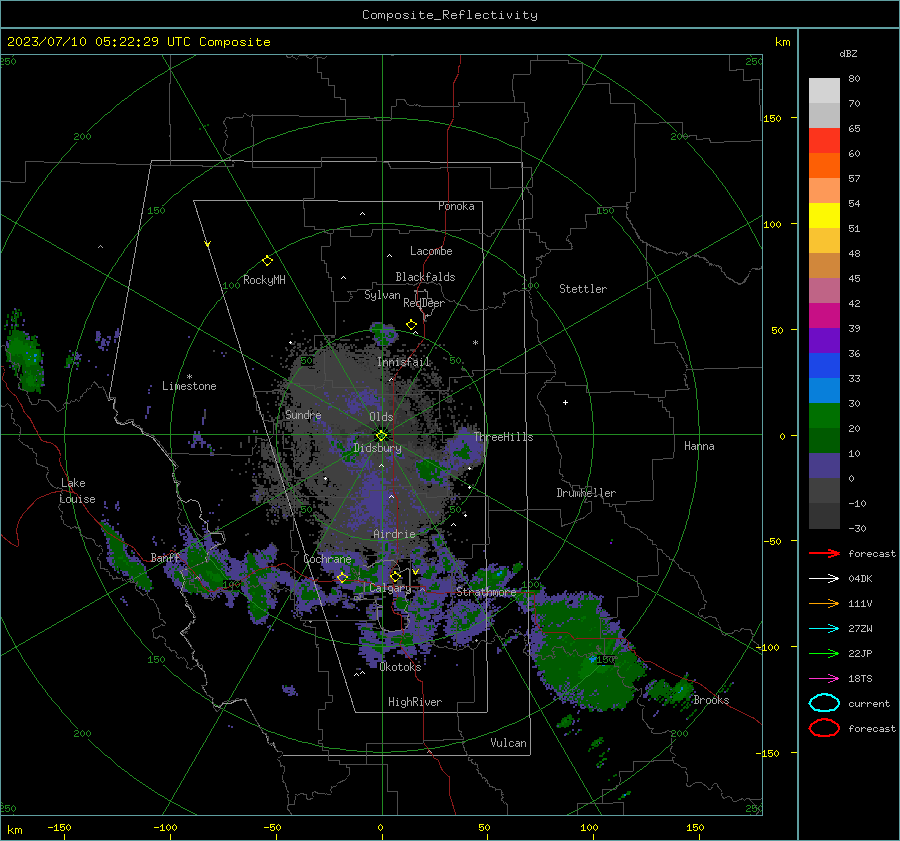900x841 pixels.
Task: Select the 65 dBZ red color swatch
Action: coord(824,141)
